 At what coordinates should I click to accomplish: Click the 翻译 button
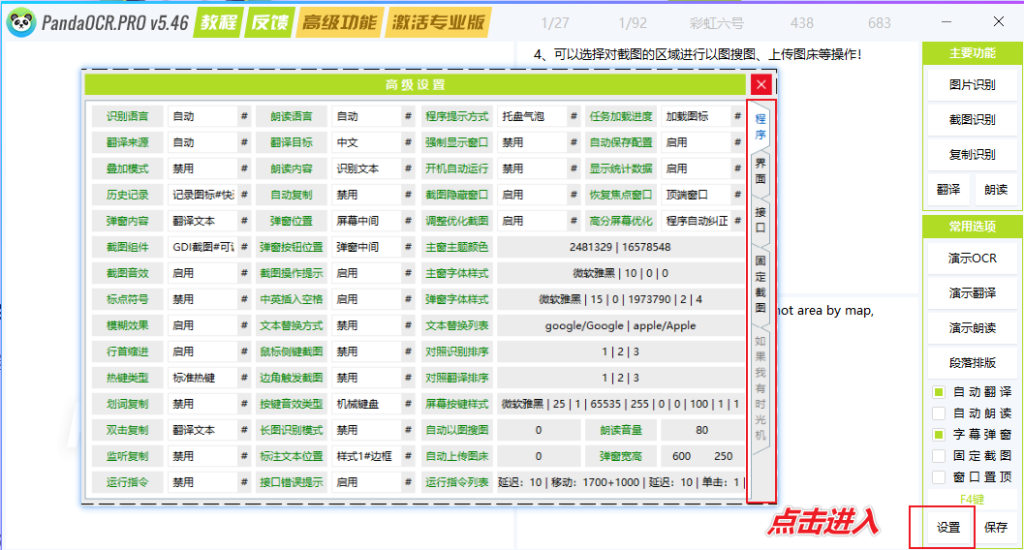(x=948, y=189)
